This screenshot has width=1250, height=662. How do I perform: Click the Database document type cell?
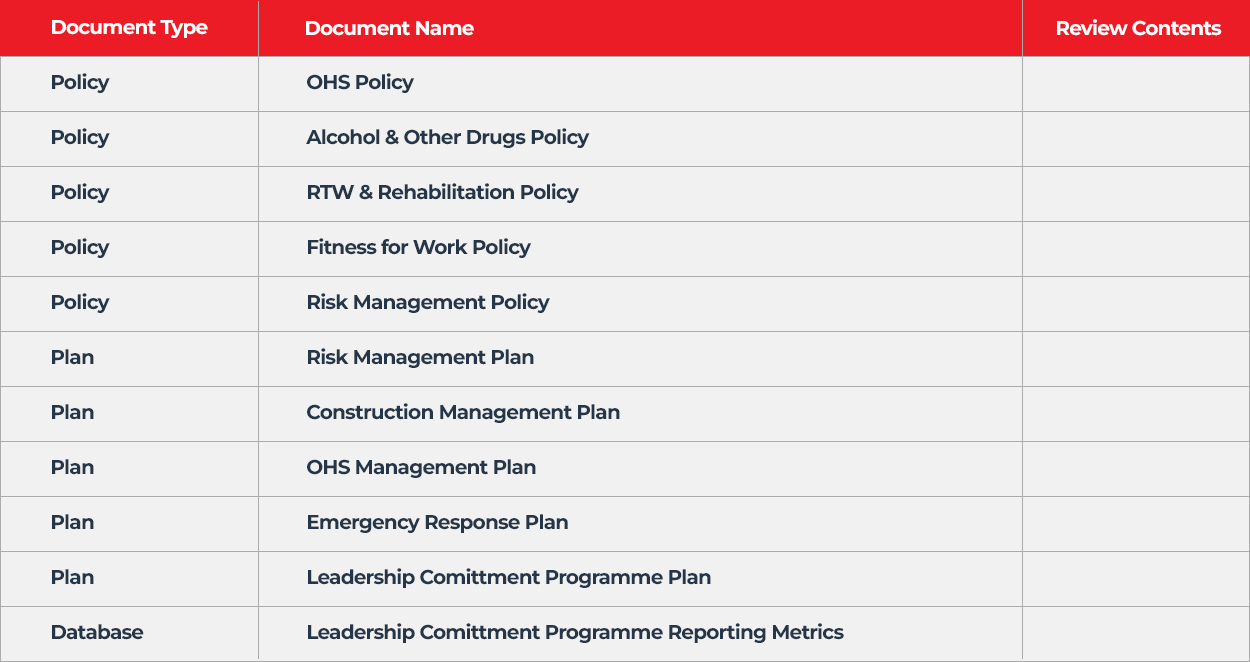[x=97, y=633]
